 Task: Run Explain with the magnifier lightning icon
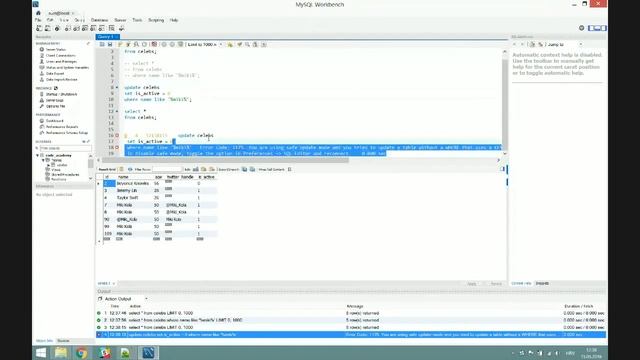136,44
